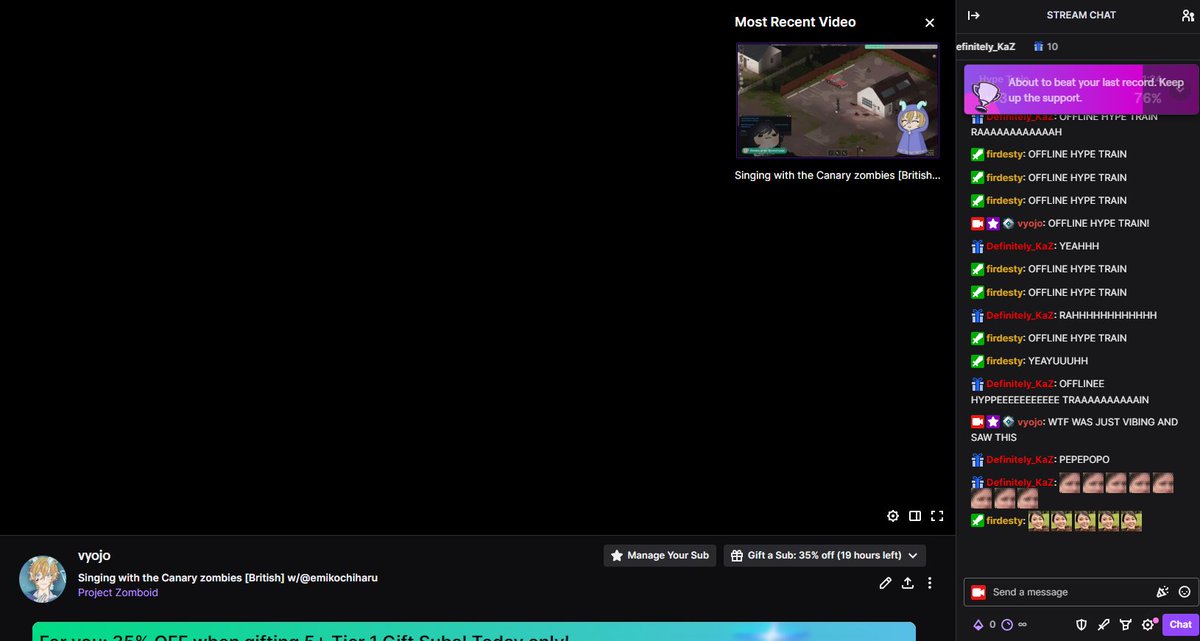Click the Most Recent Video heading
This screenshot has height=641, width=1200.
pos(795,22)
